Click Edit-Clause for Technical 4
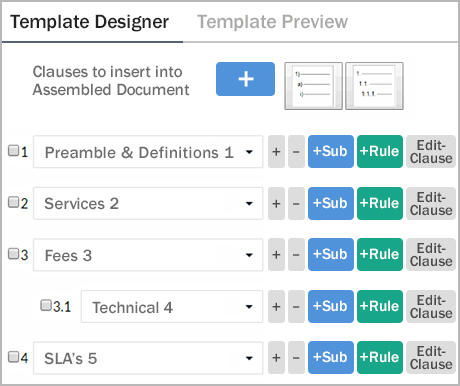 point(431,306)
